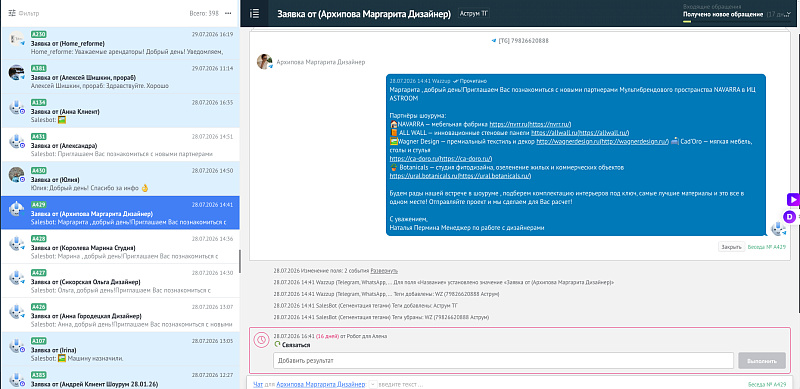Click the green A431 badge
This screenshot has width=800, height=389.
pos(38,136)
